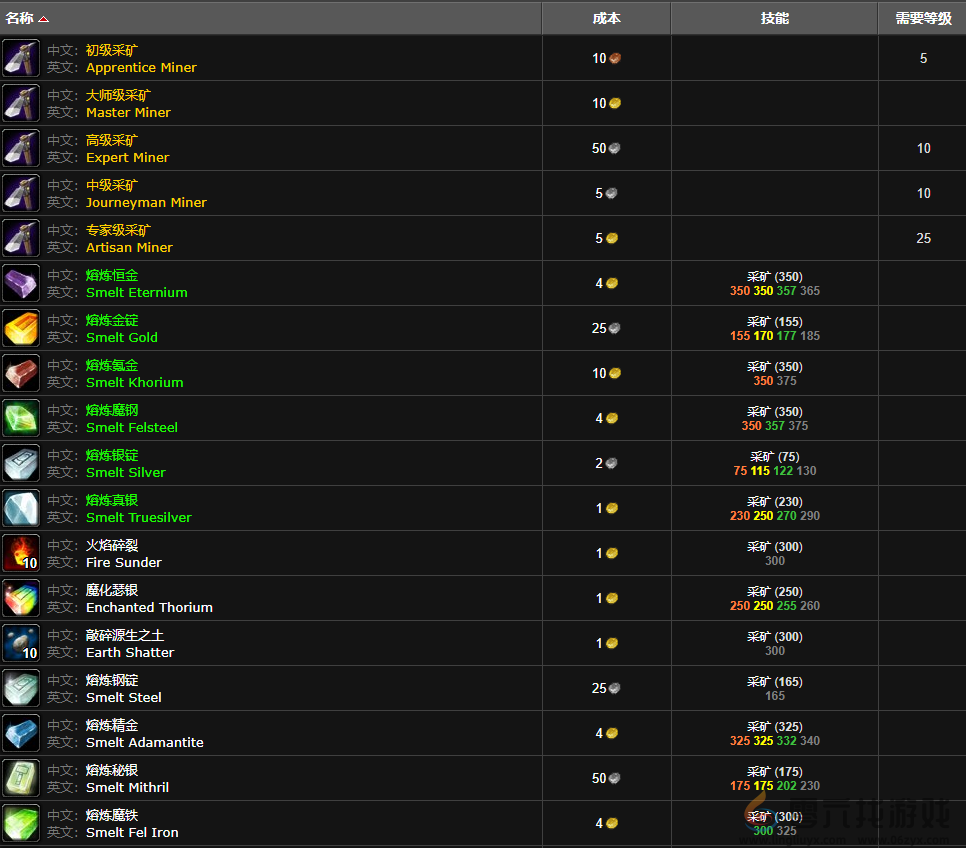
Task: Click the Smelt Fel Iron bar icon
Action: pos(21,823)
